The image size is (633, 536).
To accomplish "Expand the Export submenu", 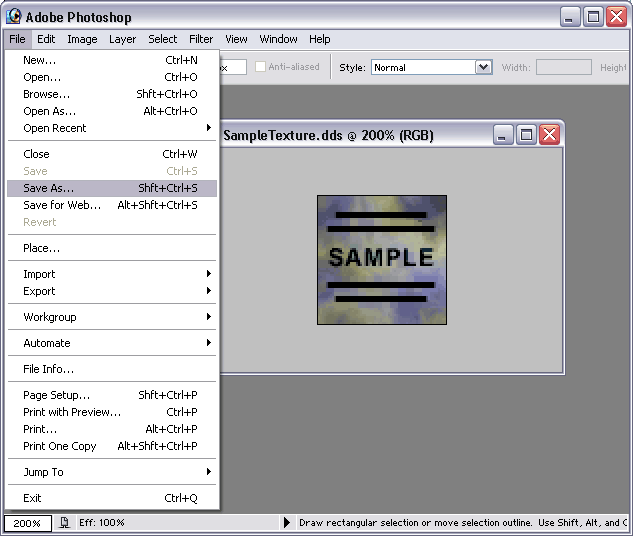I will 112,291.
